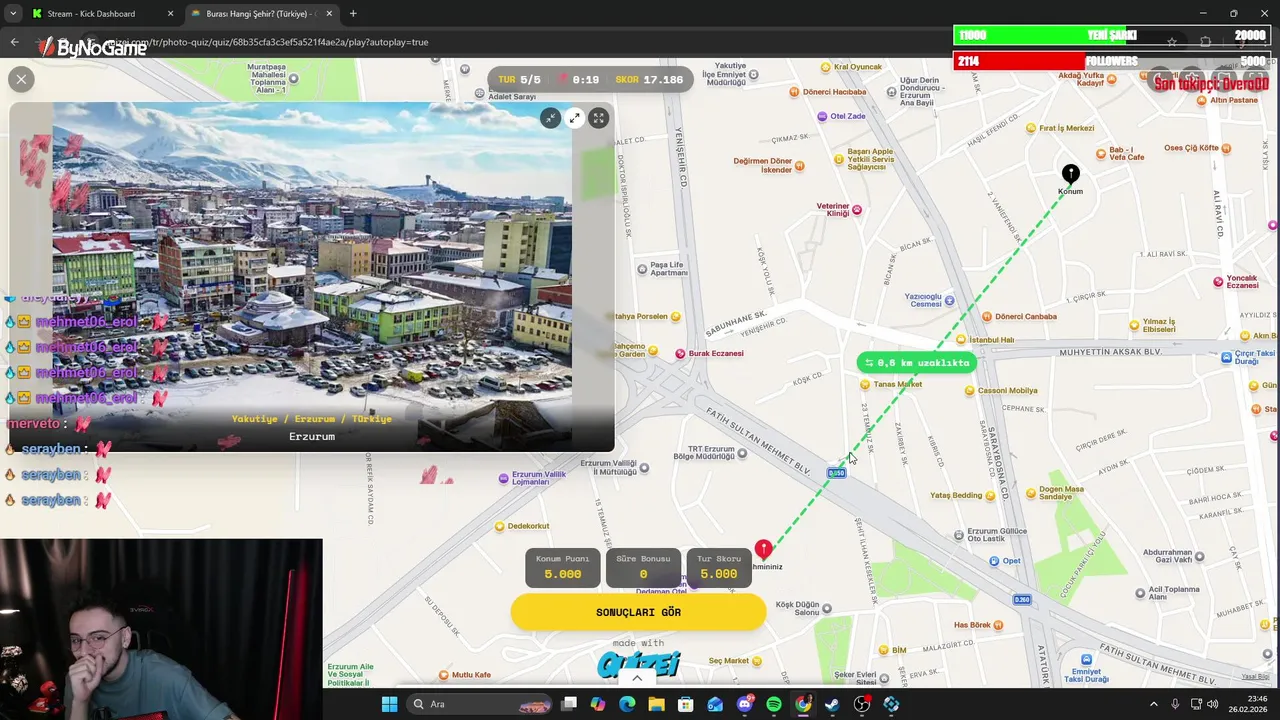This screenshot has height=720, width=1280.
Task: Click the Cassoni Mobilya map marker
Action: pyautogui.click(x=970, y=391)
